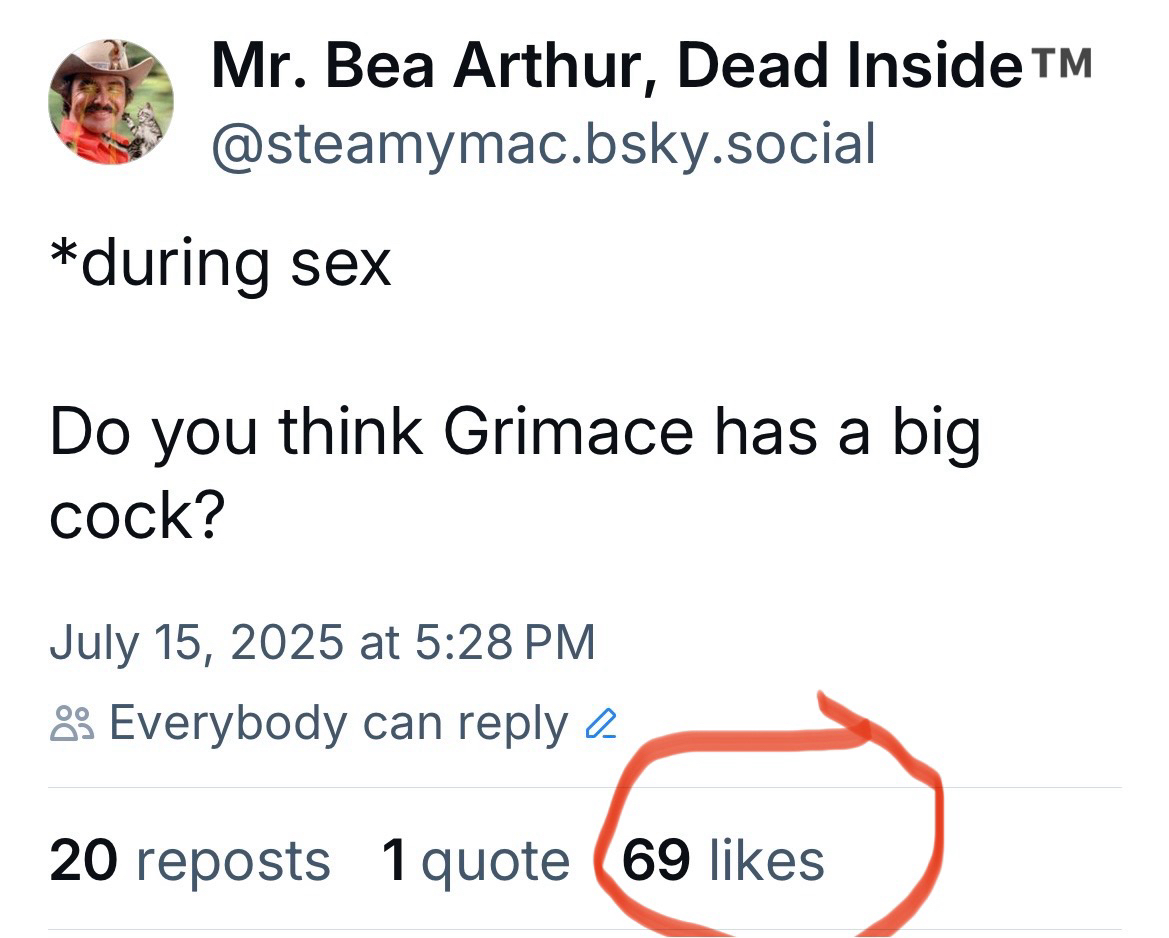This screenshot has height=938, width=1169.
Task: Click the word Grimace in the post
Action: coord(567,432)
